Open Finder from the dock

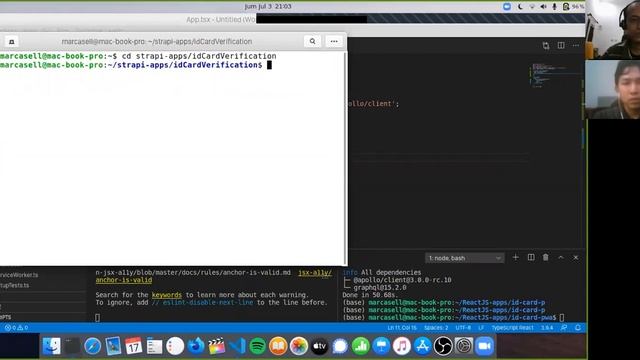point(51,346)
